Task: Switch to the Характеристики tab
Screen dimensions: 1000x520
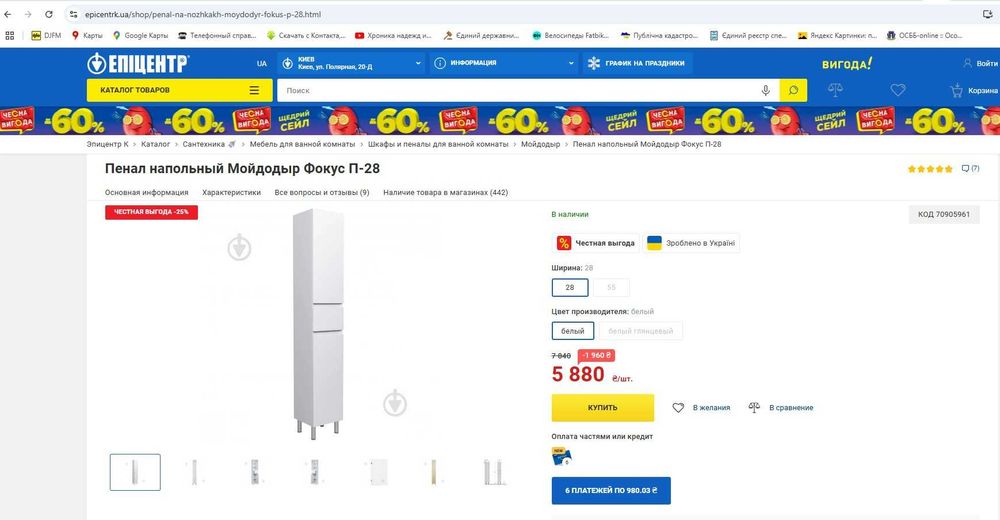Action: coord(231,192)
